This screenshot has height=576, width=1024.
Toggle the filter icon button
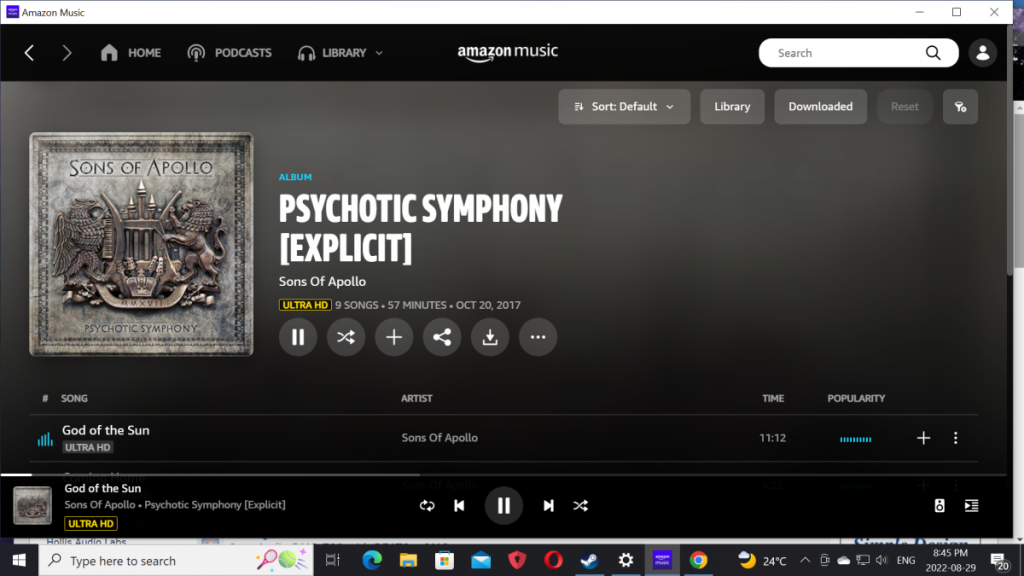tap(960, 106)
